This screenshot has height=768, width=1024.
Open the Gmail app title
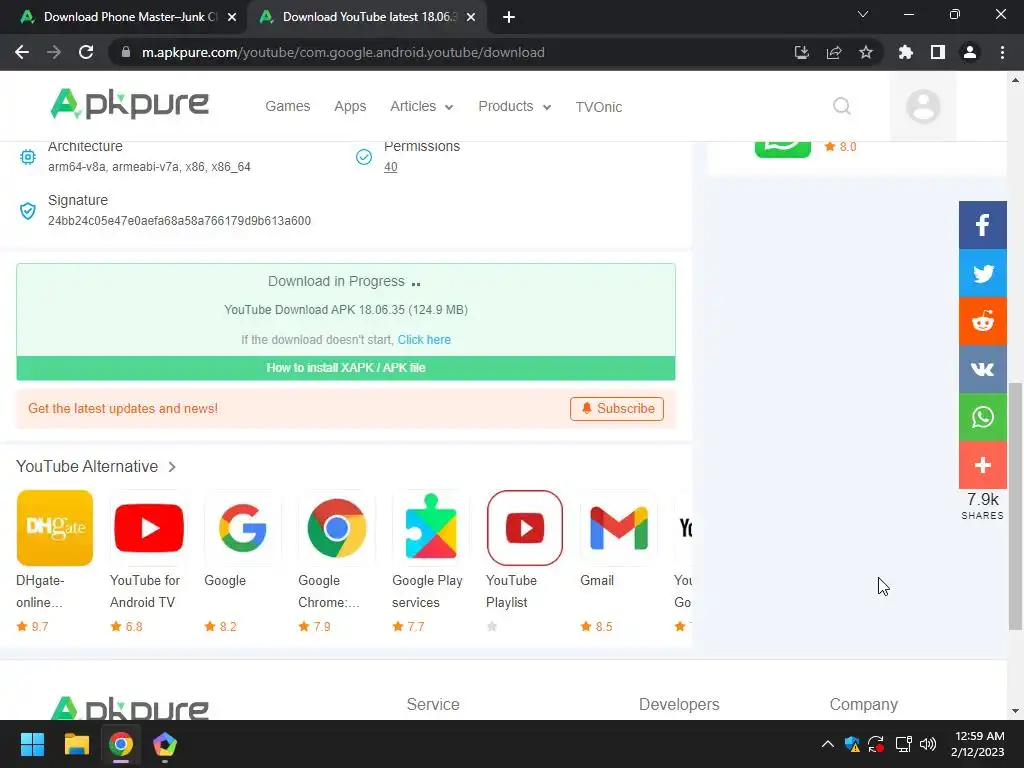(597, 581)
